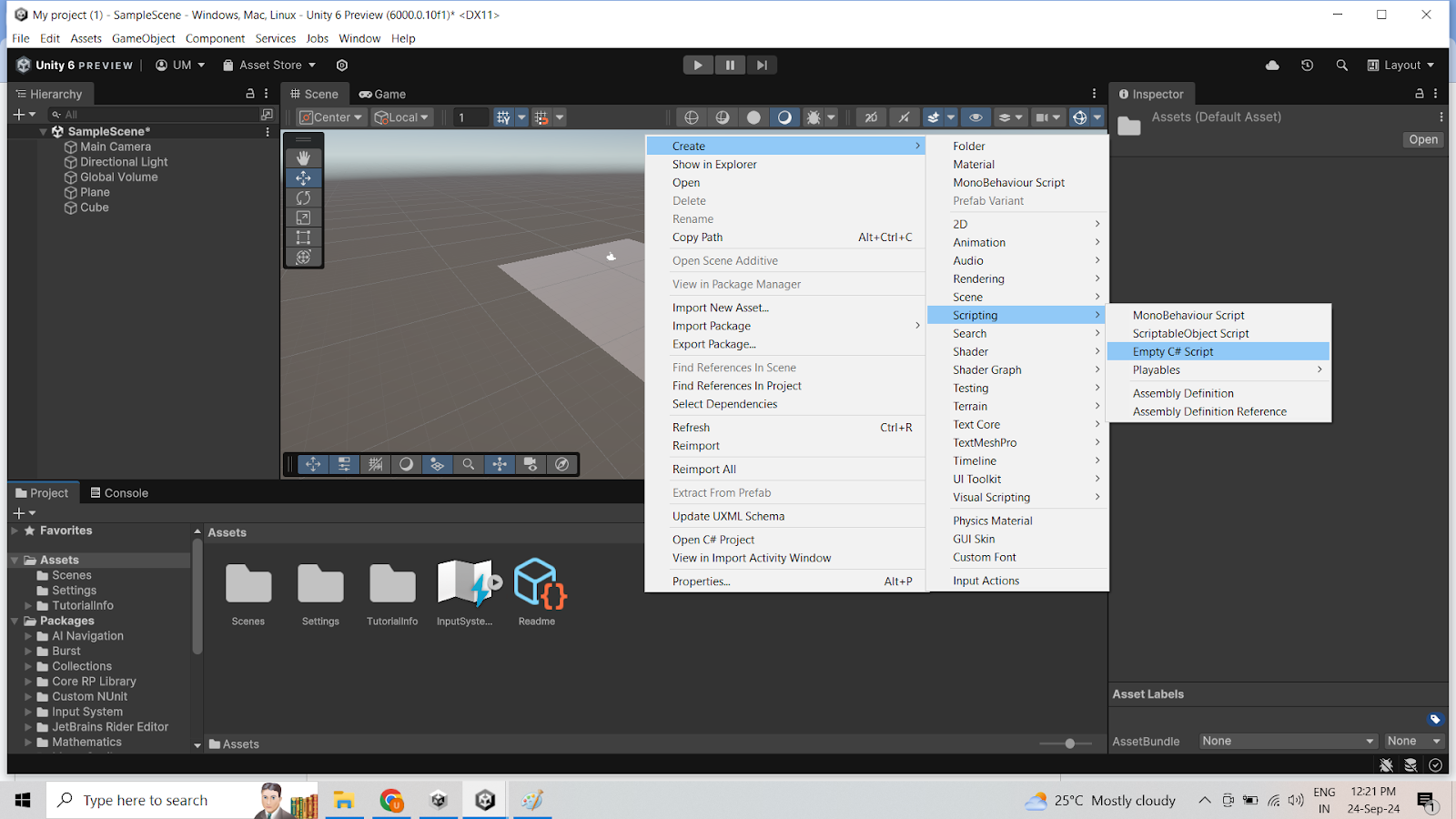
Task: Select the Hand (View) tool in the Scene toolbar
Action: pos(303,158)
